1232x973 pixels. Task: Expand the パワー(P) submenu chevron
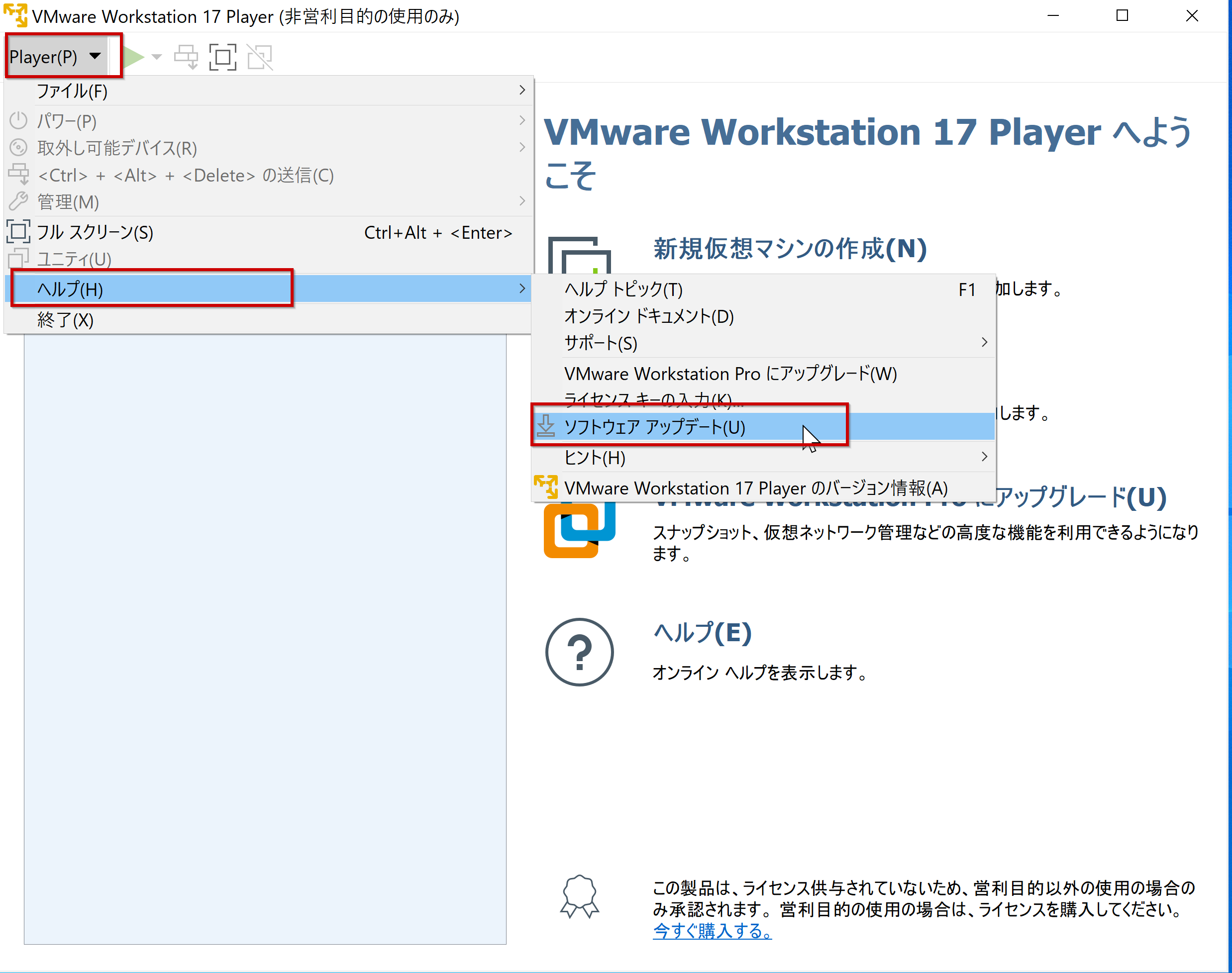coord(522,120)
